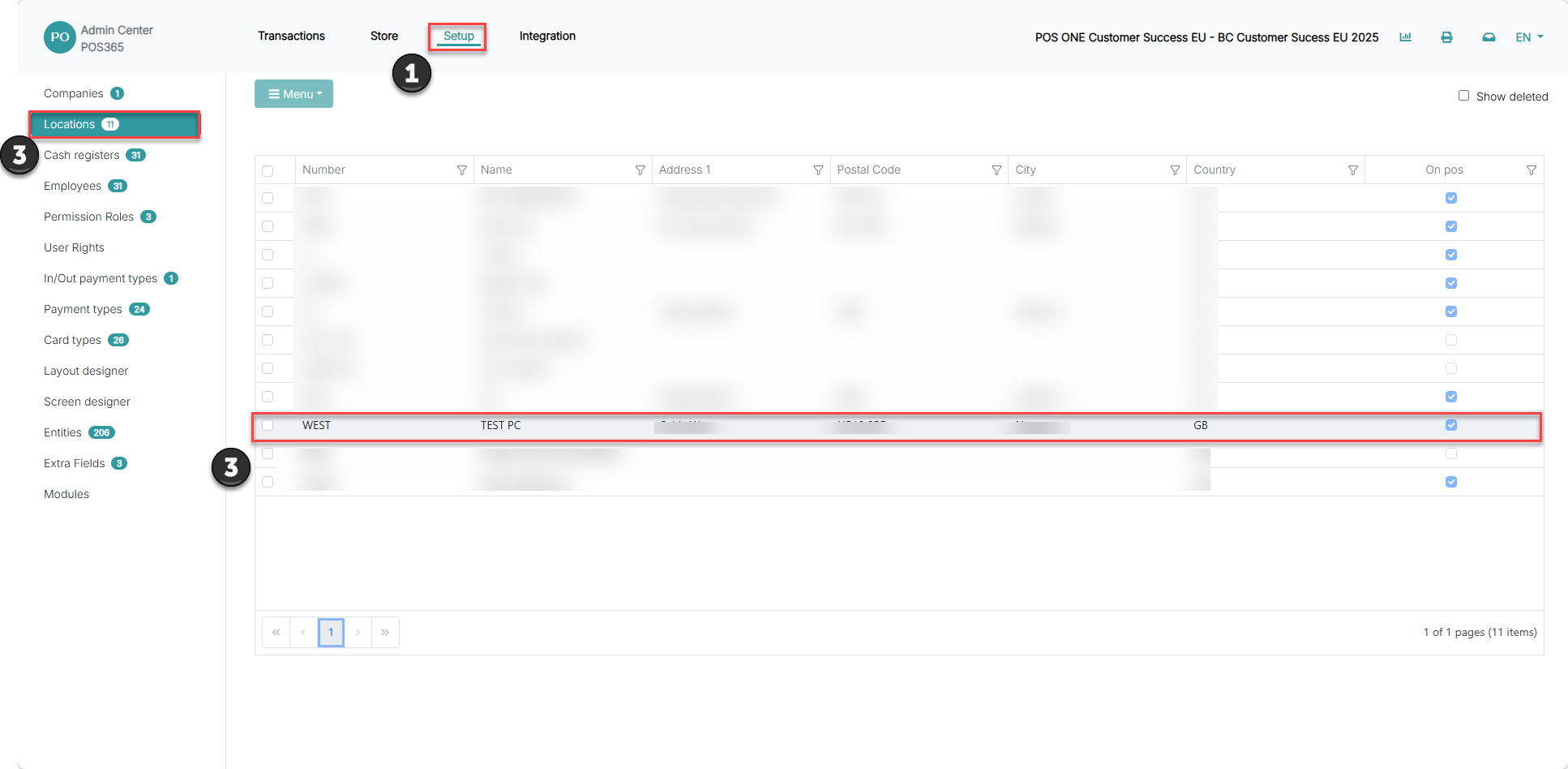Open the Setup tab
1568x769 pixels.
tap(458, 36)
